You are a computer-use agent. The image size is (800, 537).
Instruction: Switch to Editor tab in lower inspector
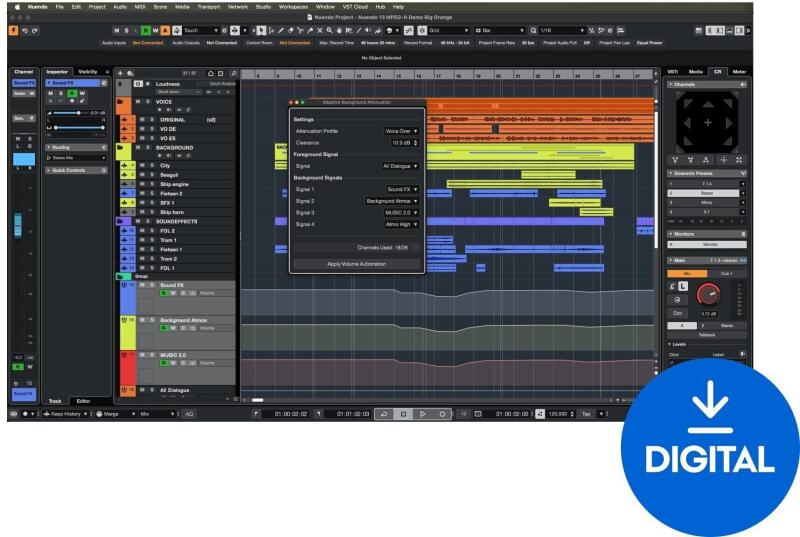[83, 401]
